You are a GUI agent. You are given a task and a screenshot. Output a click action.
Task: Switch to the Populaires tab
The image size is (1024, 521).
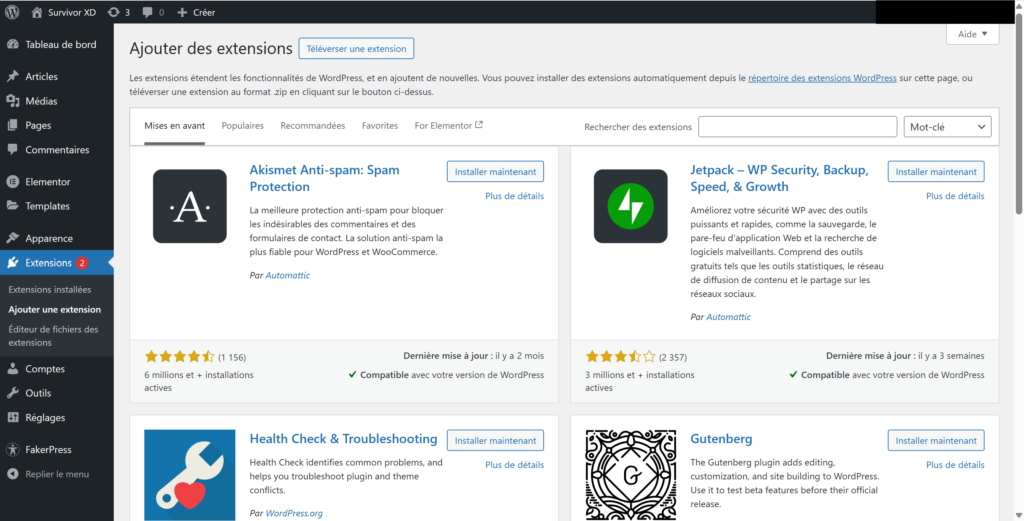[x=243, y=126]
